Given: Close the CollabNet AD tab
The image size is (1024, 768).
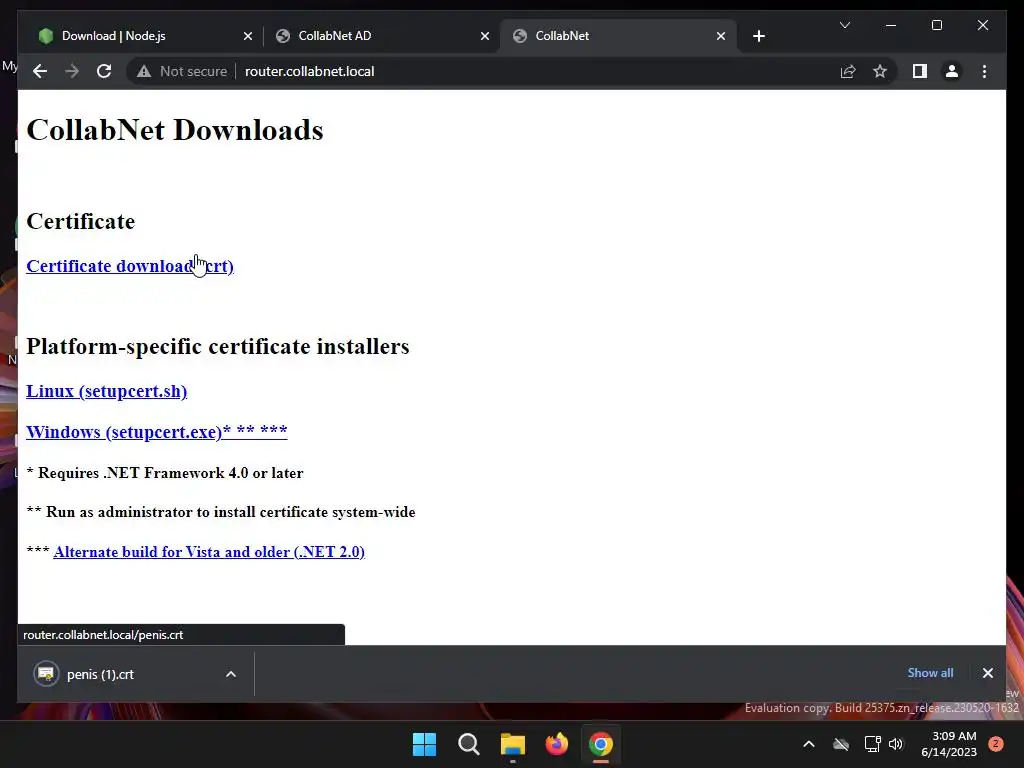Looking at the screenshot, I should 485,36.
